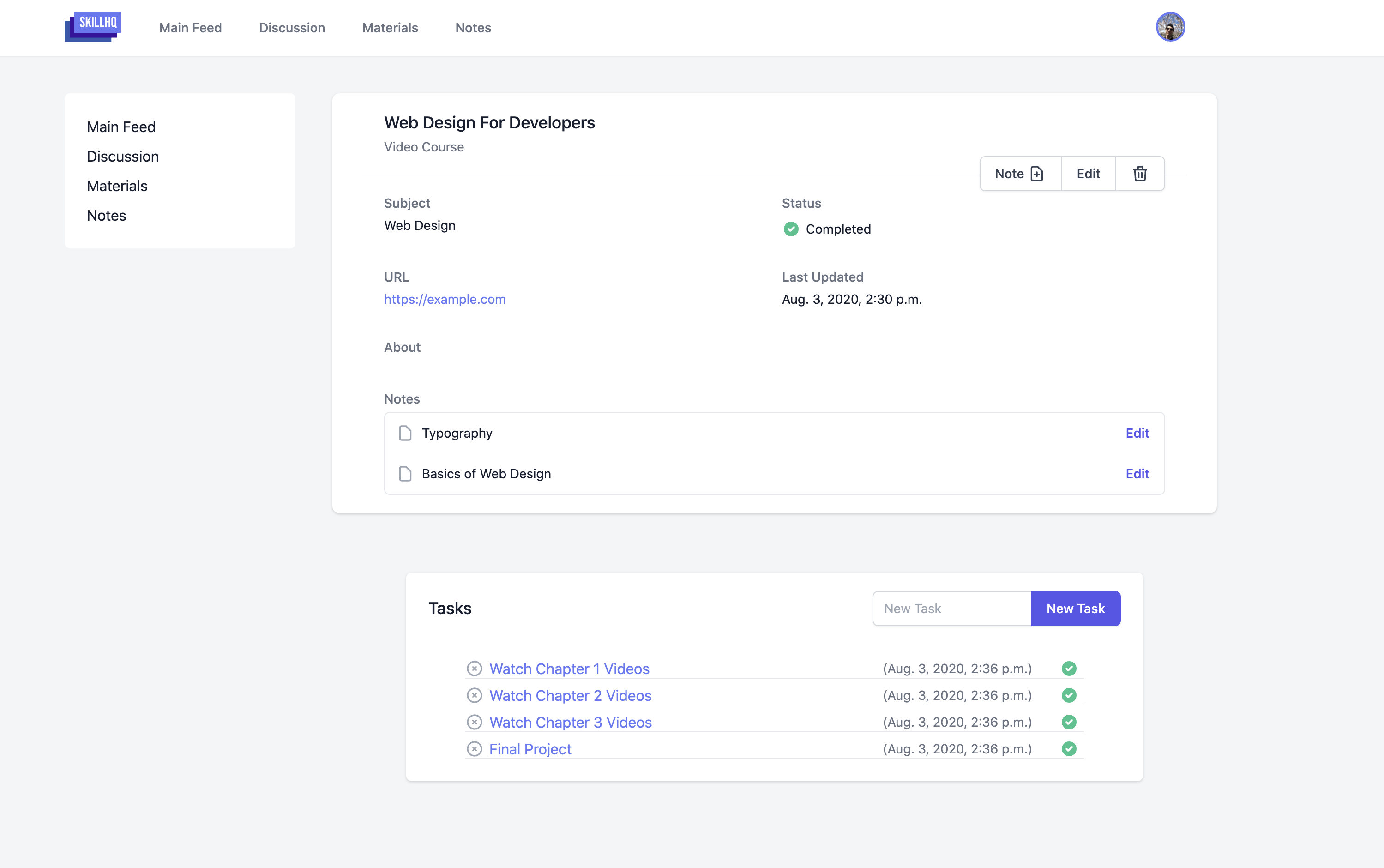
Task: Go to Materials in top navigation bar
Action: 390,28
